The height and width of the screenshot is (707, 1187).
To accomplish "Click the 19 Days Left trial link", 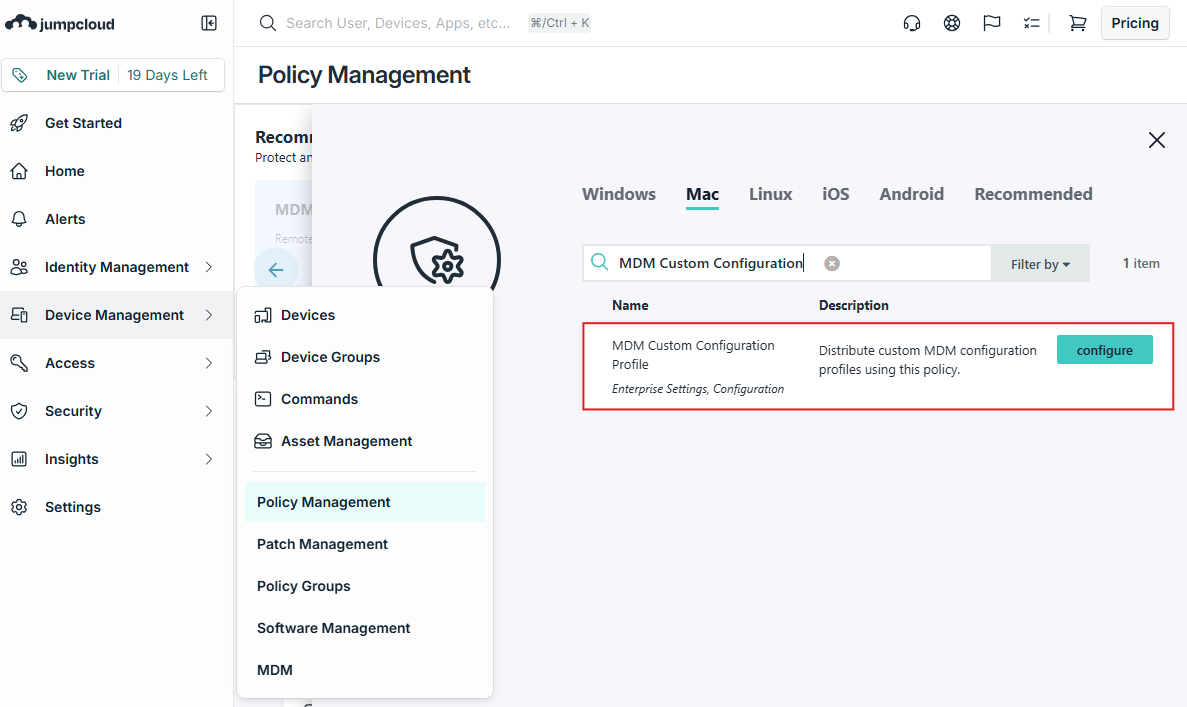I will point(167,75).
